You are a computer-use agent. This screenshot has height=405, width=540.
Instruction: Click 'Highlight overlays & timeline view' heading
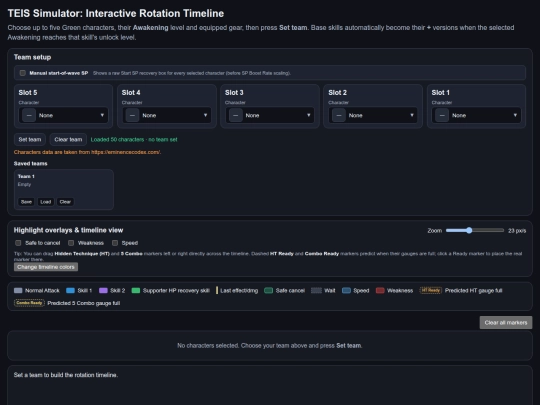69,230
